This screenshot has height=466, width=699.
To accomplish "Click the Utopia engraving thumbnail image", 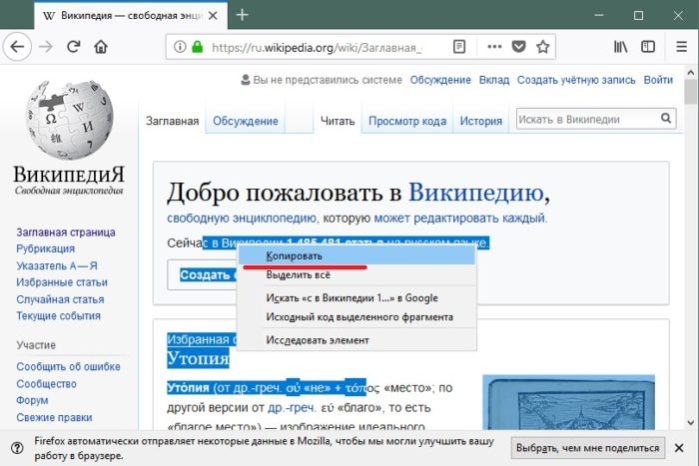I will (x=568, y=403).
